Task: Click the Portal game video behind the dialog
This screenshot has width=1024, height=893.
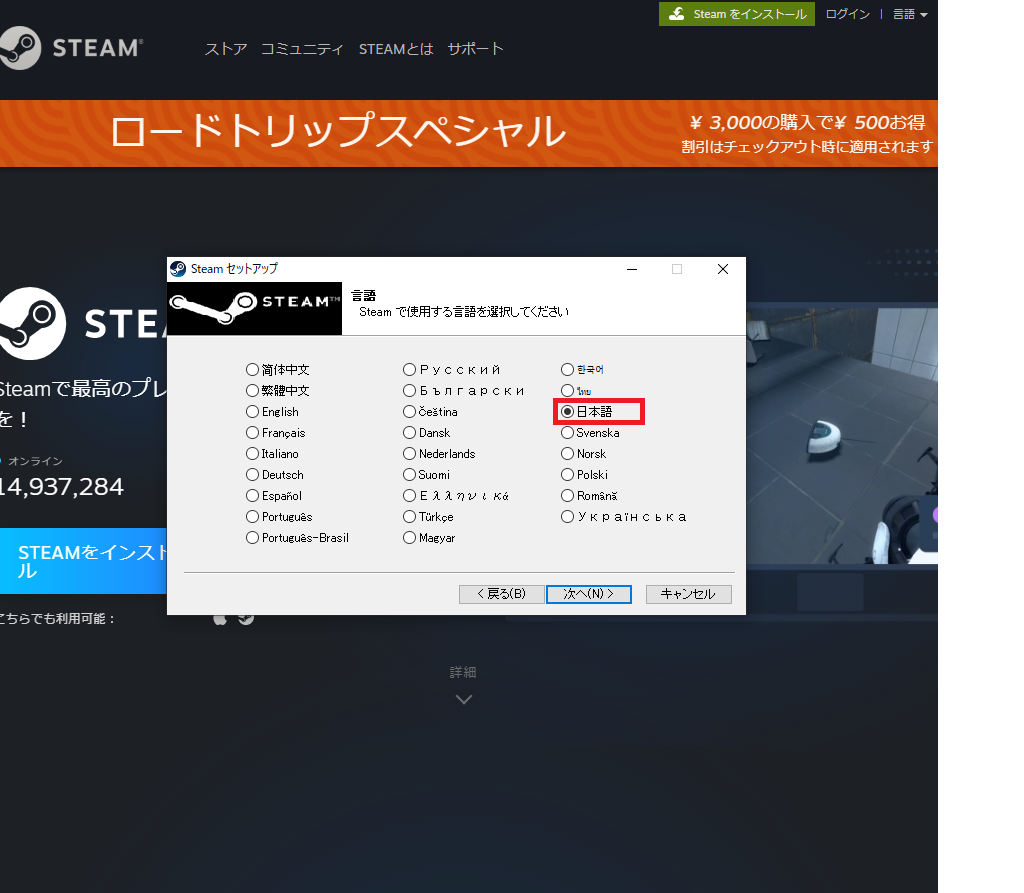Action: (842, 436)
